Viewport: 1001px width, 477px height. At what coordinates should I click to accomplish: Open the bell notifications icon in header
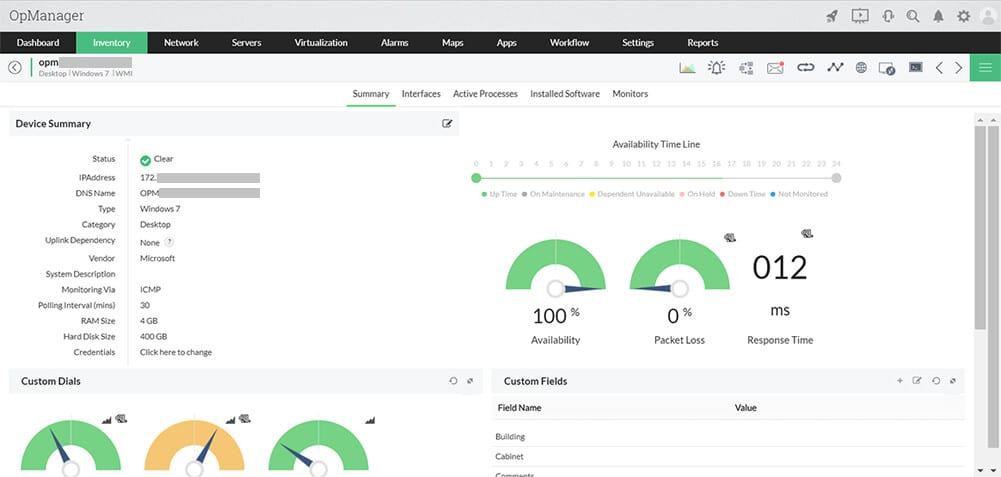(938, 16)
